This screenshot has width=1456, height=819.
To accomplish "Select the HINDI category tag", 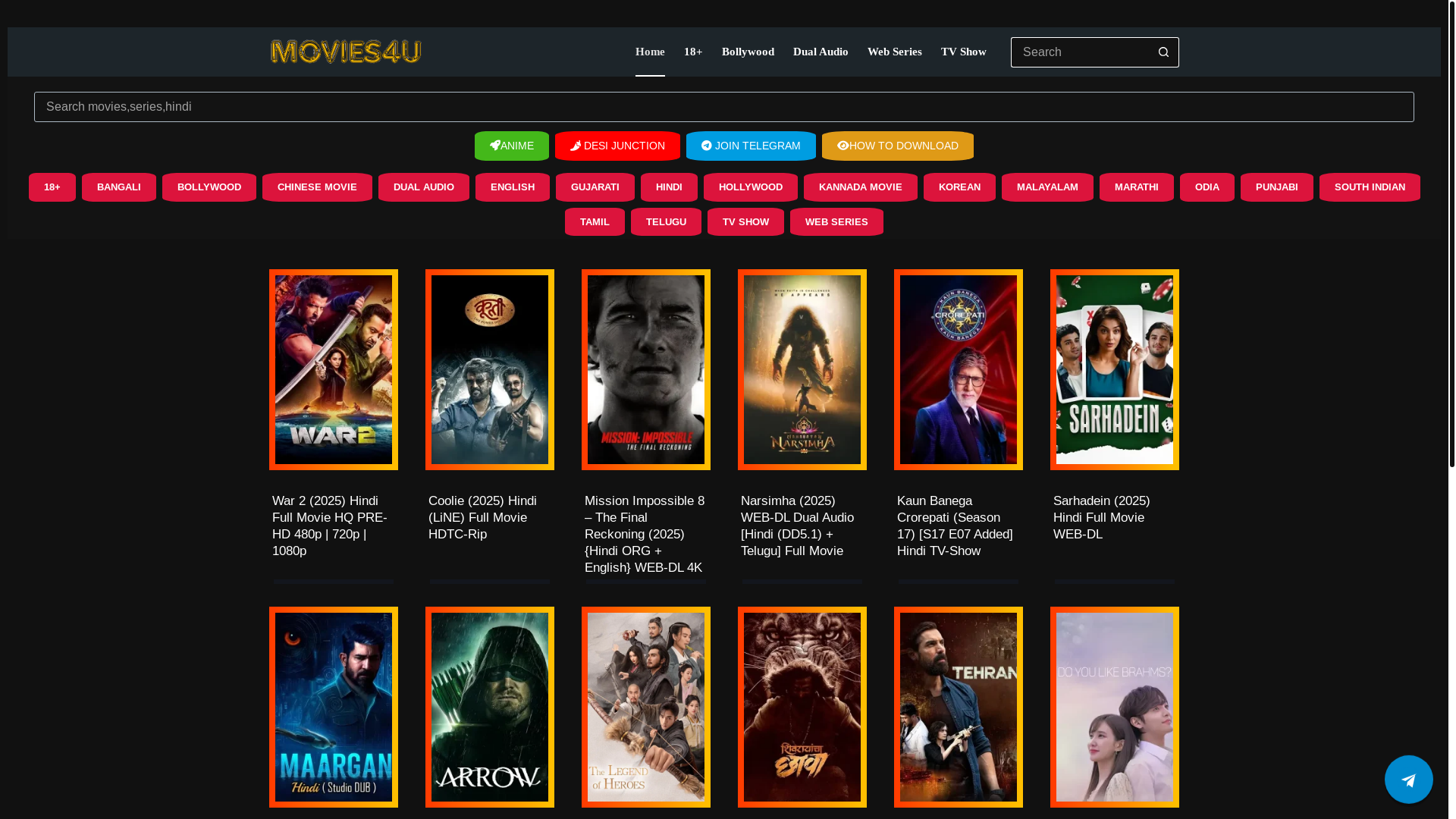I will (x=669, y=187).
